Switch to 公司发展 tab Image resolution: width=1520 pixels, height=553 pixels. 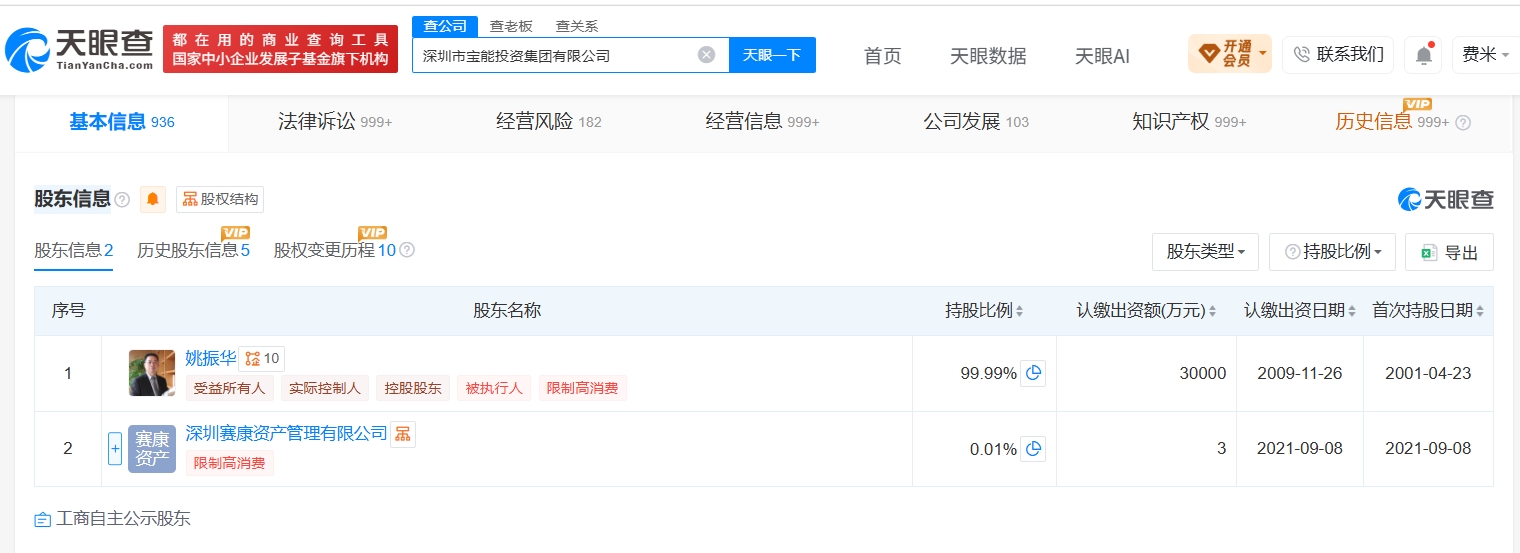(x=975, y=122)
